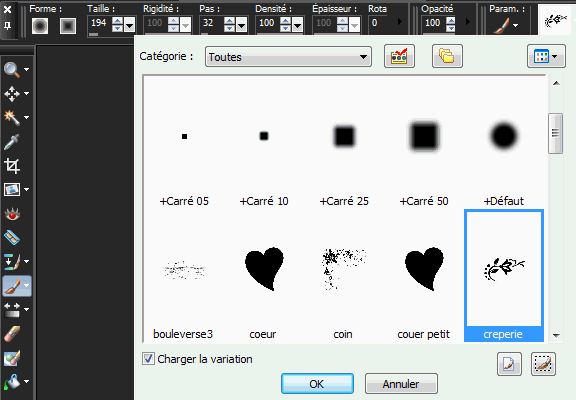Select the coeur heart brush thumbnail
This screenshot has height=400, width=576.
coord(264,275)
